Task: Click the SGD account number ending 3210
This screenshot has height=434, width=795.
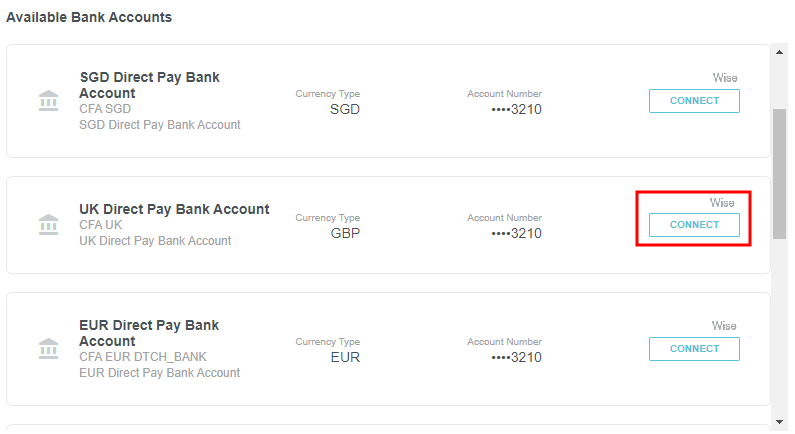Action: (x=516, y=109)
